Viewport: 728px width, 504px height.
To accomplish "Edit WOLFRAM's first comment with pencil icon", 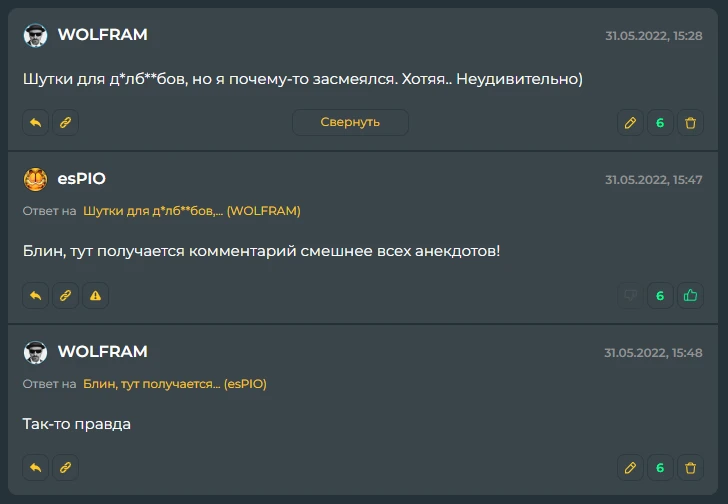I will coord(630,123).
